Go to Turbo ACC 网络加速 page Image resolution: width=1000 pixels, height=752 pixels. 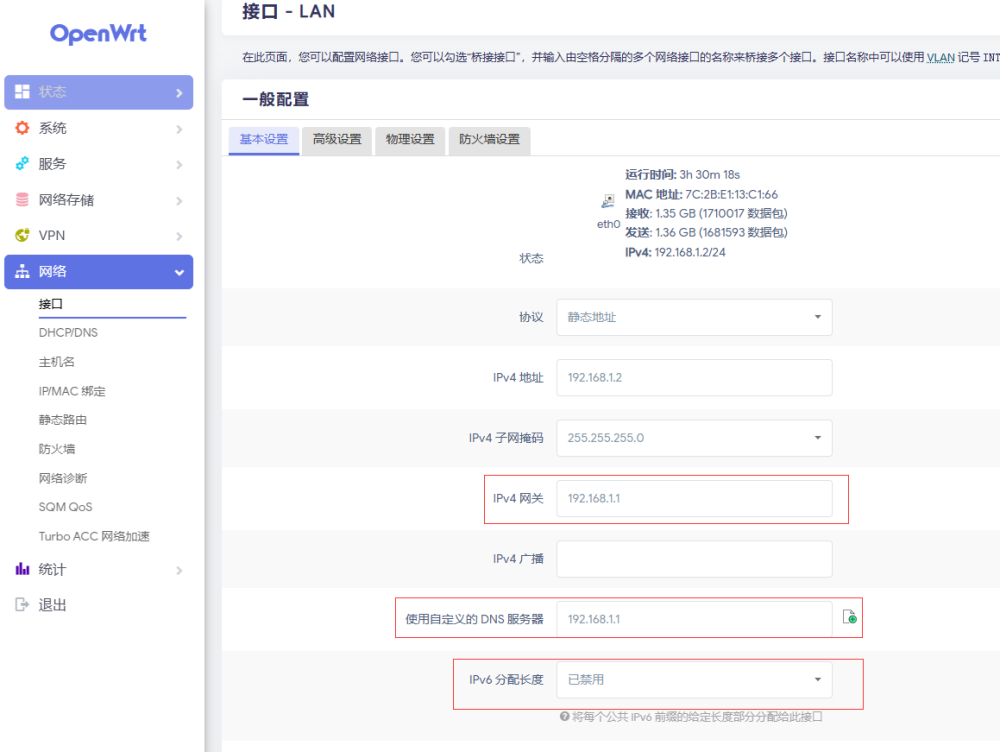tap(94, 536)
